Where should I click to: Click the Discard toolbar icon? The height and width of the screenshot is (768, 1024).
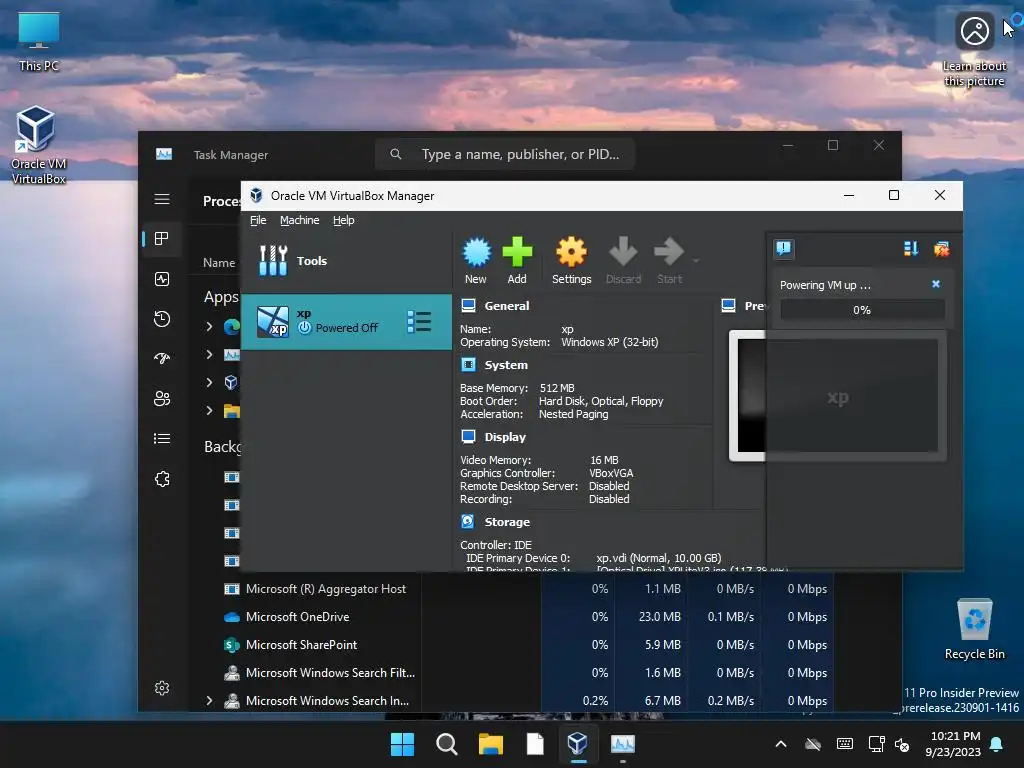coord(623,260)
